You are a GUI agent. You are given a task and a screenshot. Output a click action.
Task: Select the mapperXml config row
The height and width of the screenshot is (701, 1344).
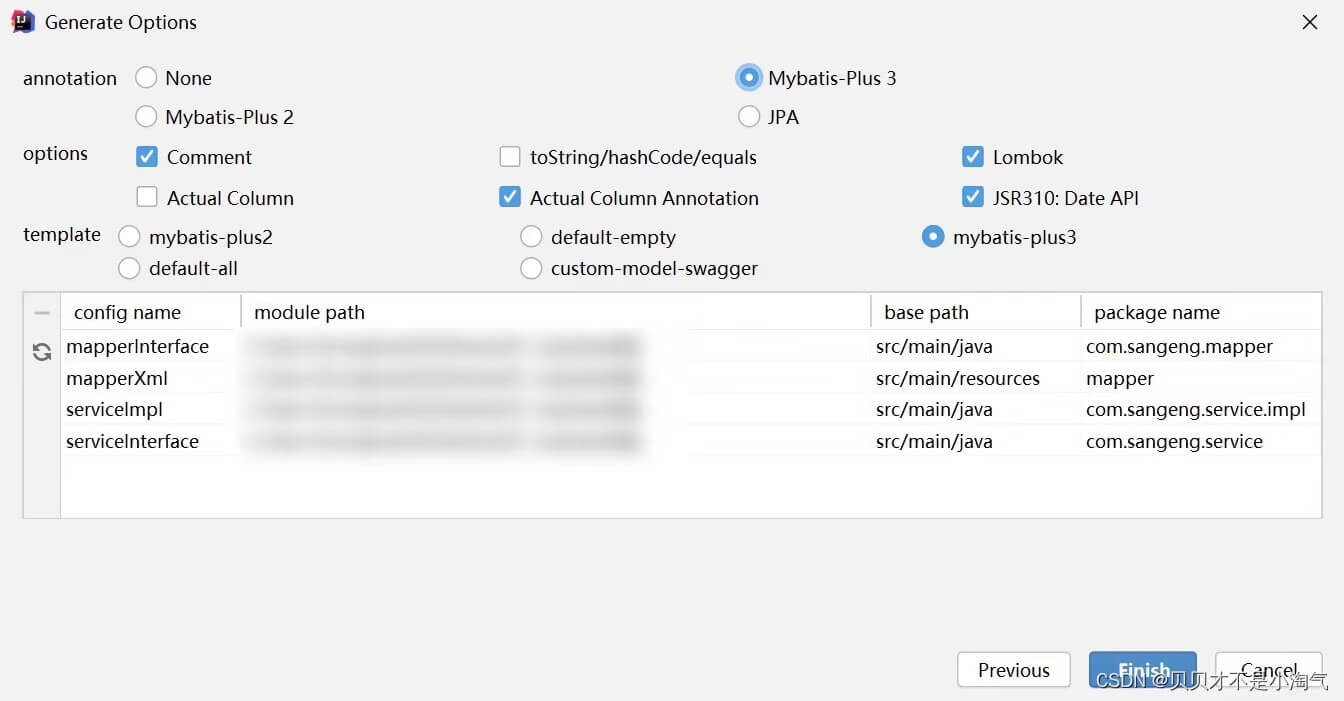point(691,379)
